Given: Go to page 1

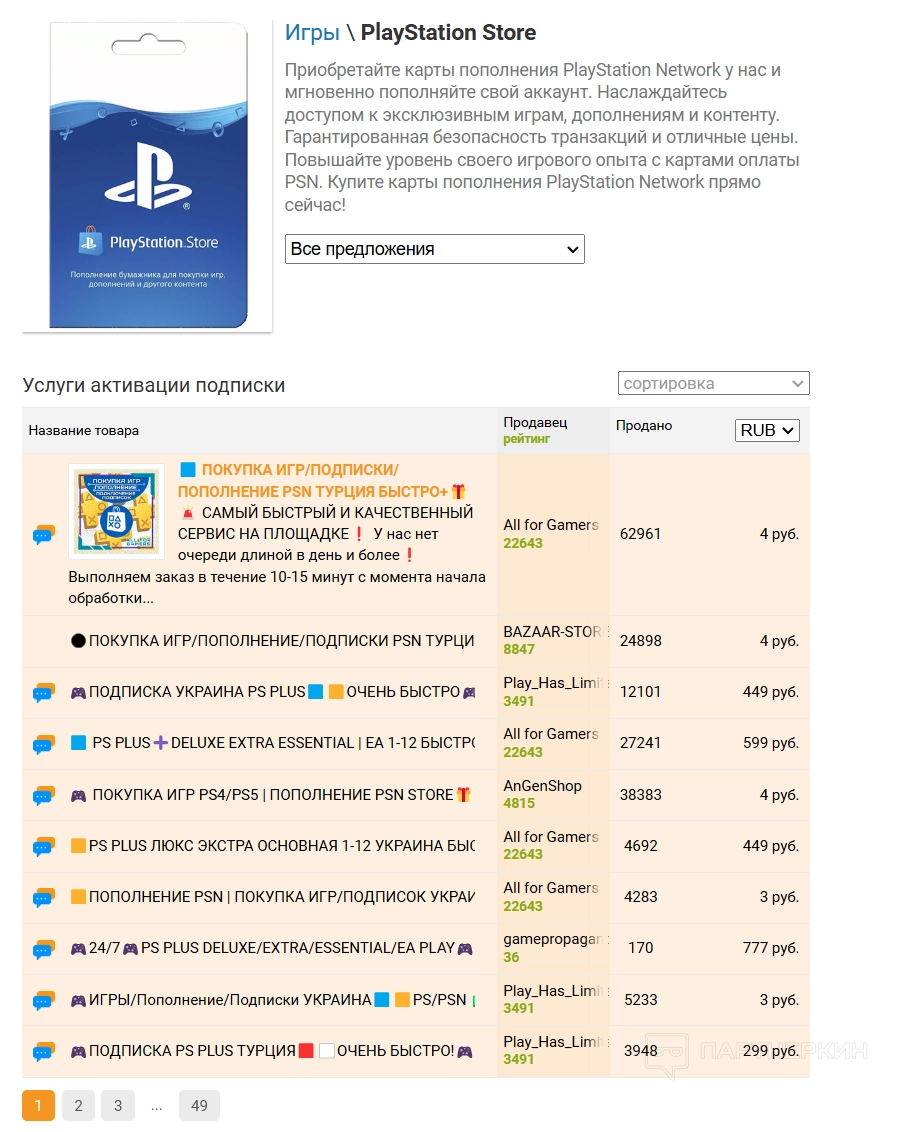Looking at the screenshot, I should point(38,1105).
